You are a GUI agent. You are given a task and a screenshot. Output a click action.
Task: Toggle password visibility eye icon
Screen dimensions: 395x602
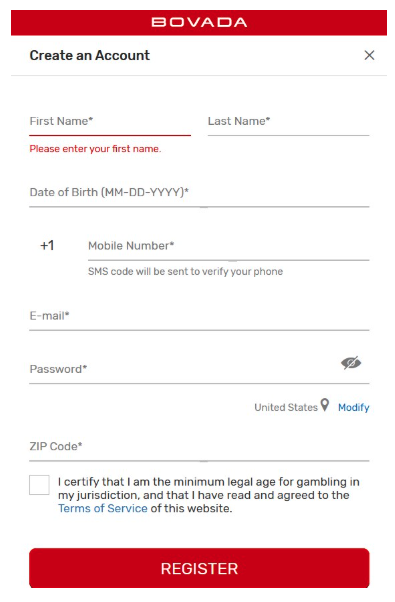(x=351, y=362)
